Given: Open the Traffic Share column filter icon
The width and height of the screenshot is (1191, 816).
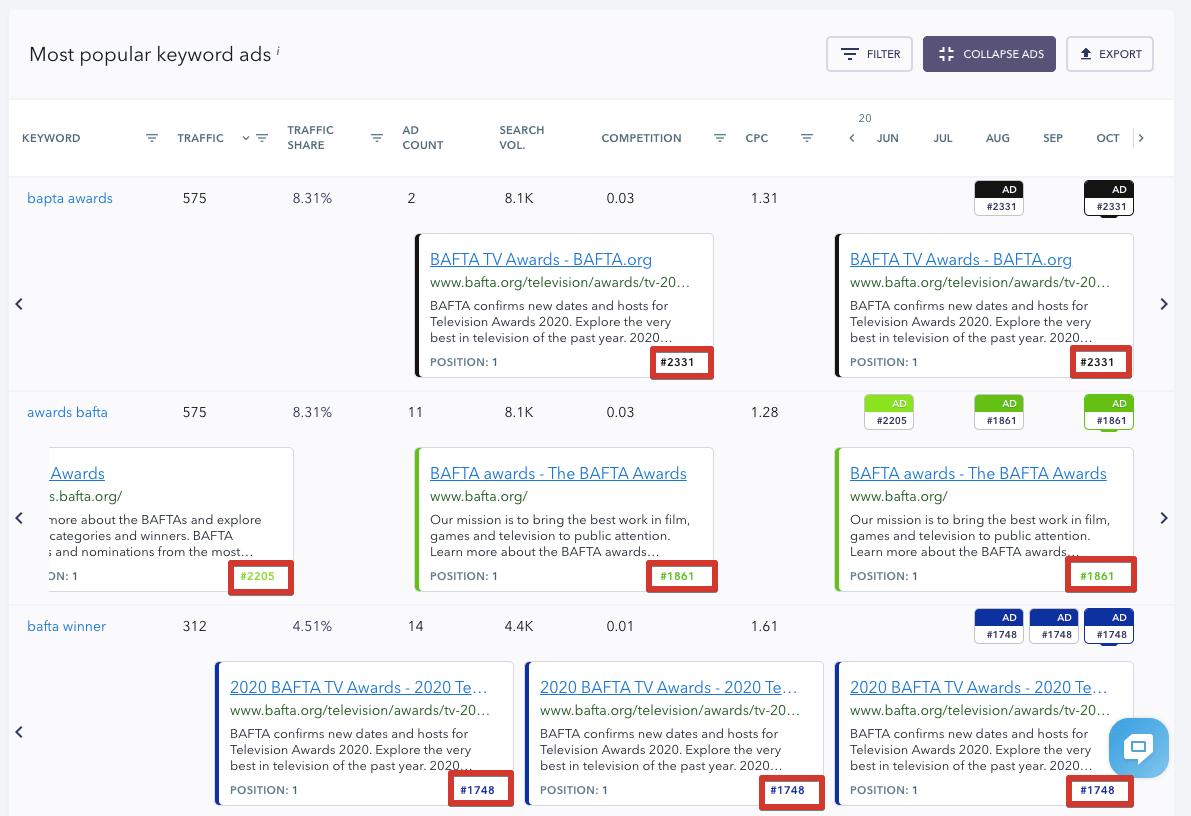Looking at the screenshot, I should pos(377,138).
